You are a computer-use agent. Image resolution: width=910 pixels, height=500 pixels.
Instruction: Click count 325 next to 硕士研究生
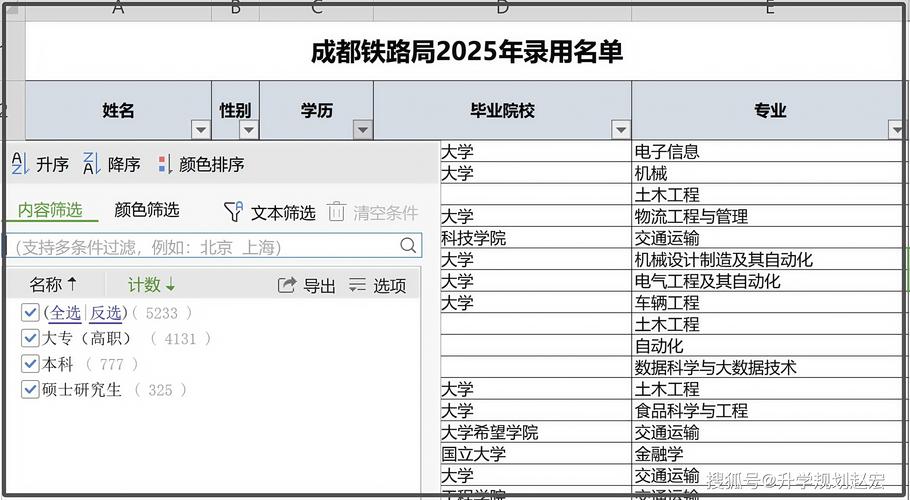pos(160,390)
